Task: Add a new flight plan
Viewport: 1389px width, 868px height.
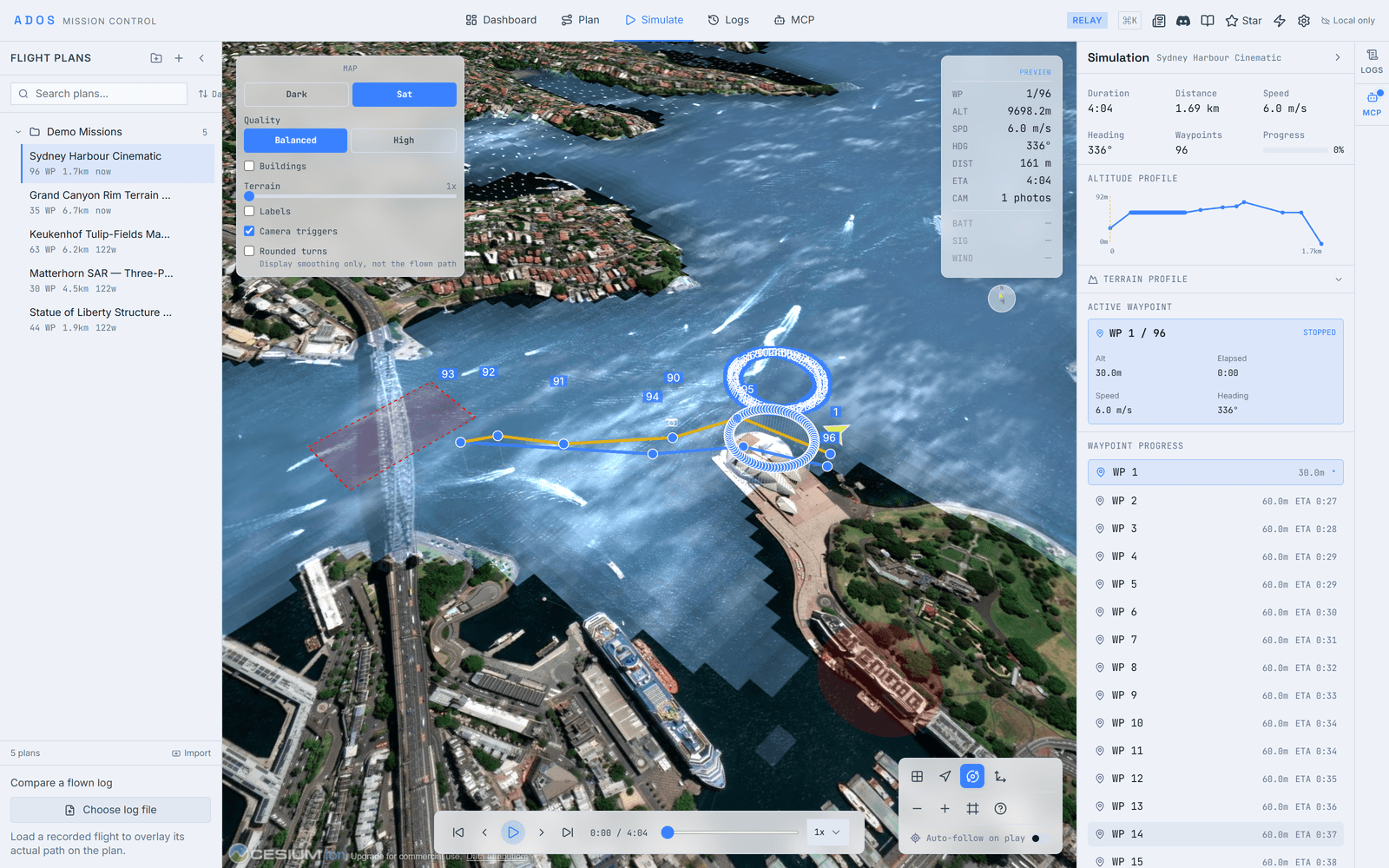Action: pos(179,58)
